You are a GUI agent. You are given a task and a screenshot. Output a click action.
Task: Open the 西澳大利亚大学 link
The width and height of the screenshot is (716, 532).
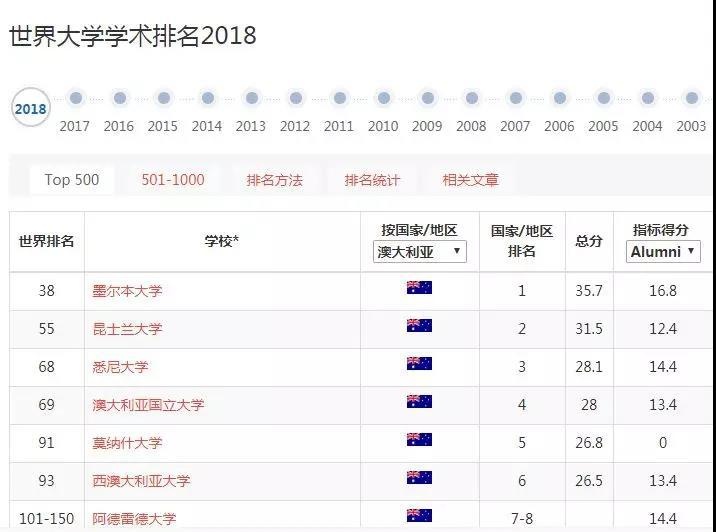(141, 480)
